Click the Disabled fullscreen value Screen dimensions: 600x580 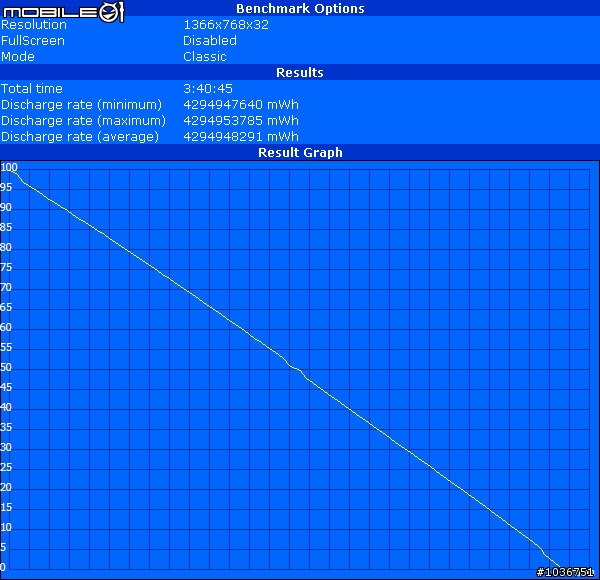[210, 41]
